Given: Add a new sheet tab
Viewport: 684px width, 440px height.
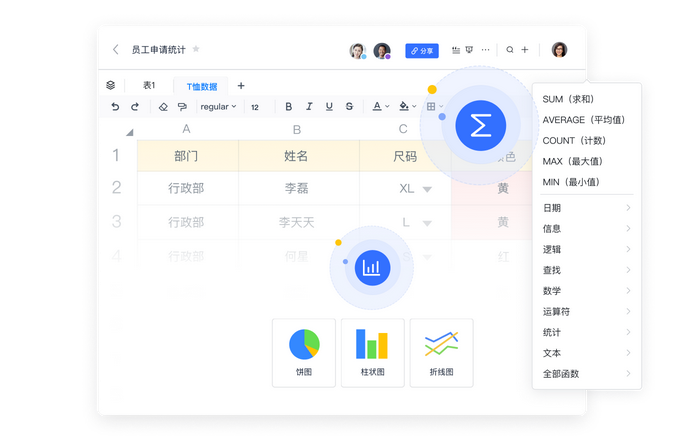Looking at the screenshot, I should (x=241, y=86).
